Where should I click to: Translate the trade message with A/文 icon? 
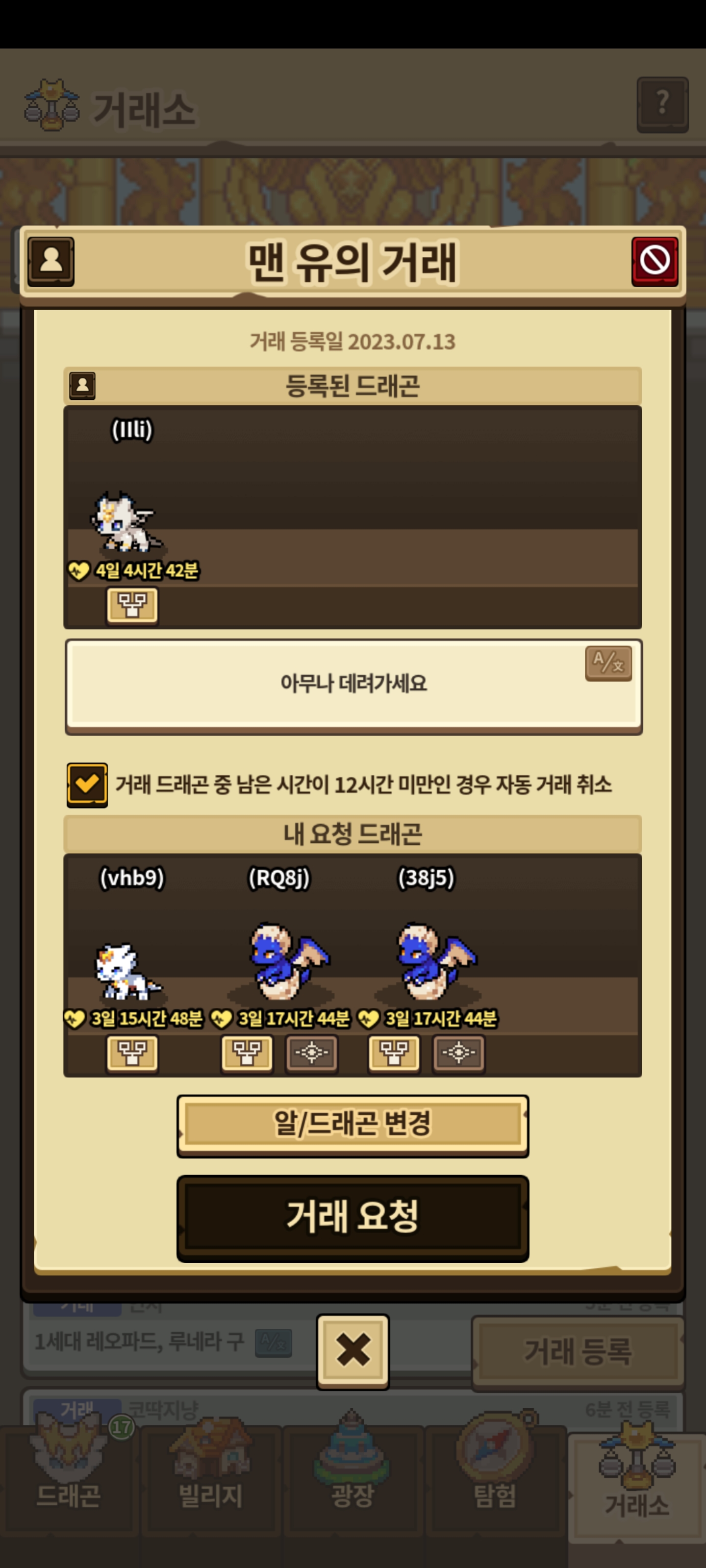608,663
